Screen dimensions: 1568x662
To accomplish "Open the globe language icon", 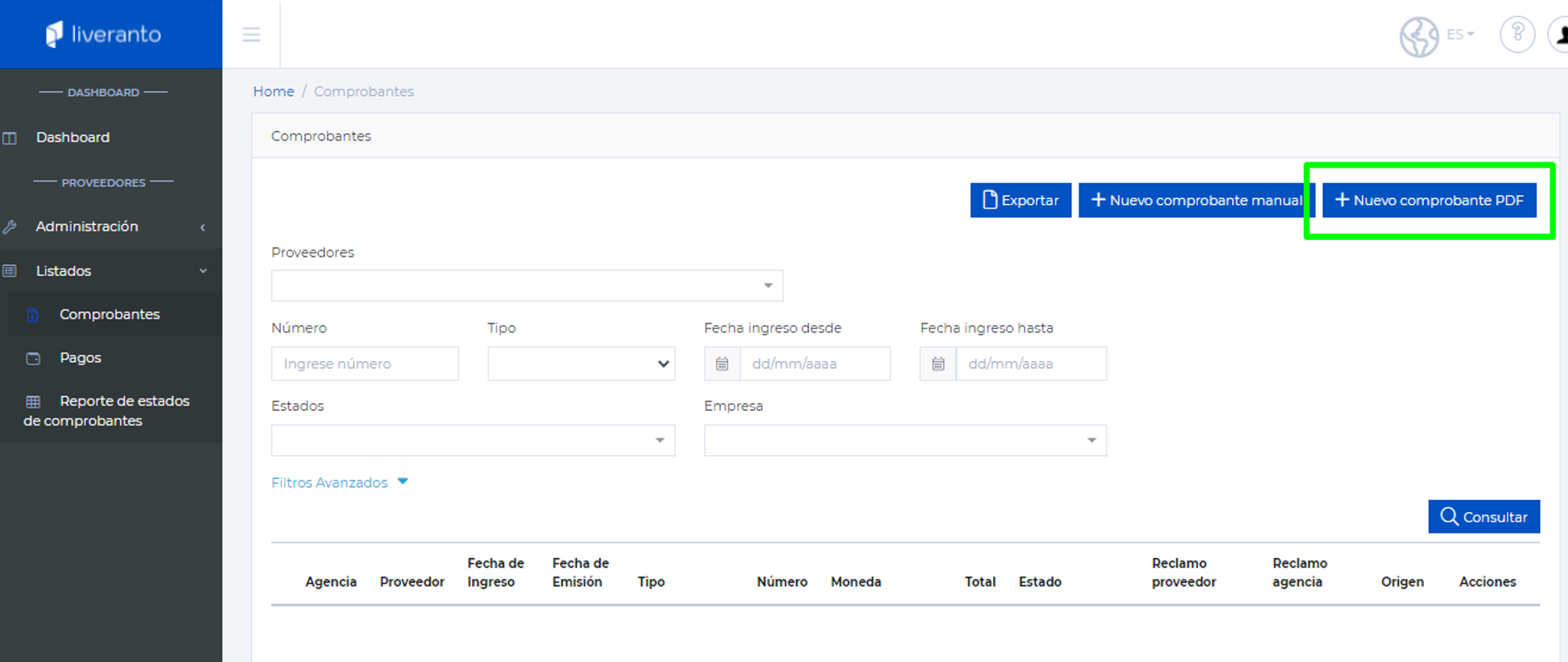I will coord(1420,37).
